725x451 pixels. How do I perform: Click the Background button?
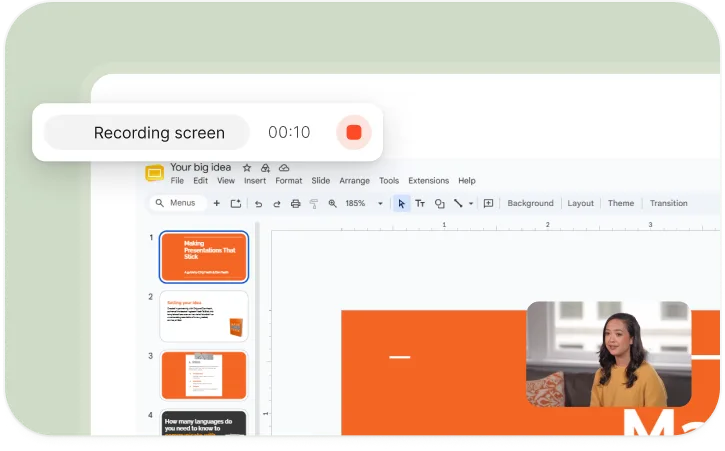point(530,203)
